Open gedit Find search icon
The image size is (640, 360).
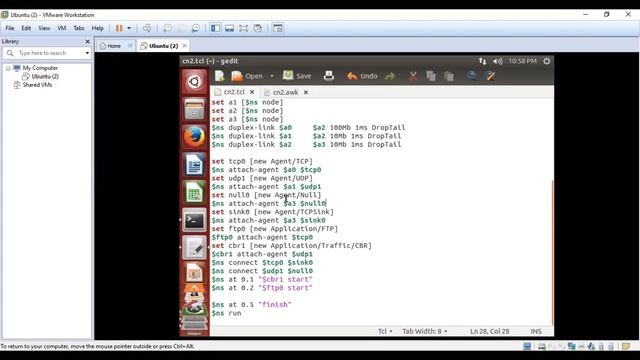pyautogui.click(x=472, y=76)
